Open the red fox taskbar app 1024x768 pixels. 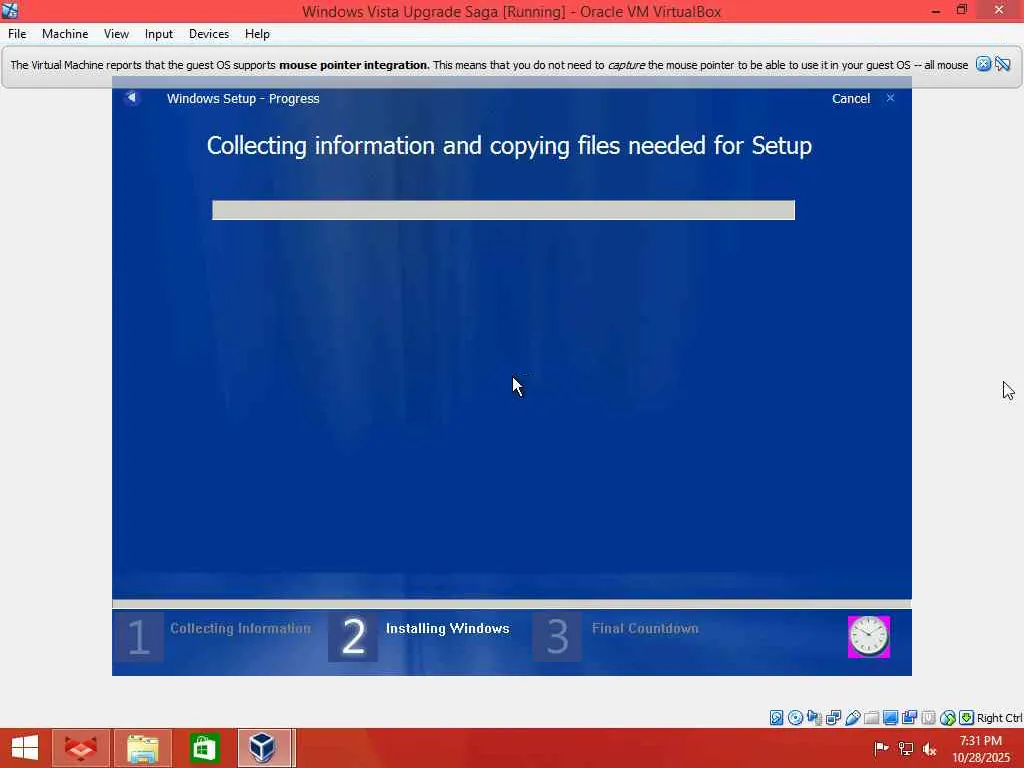80,748
